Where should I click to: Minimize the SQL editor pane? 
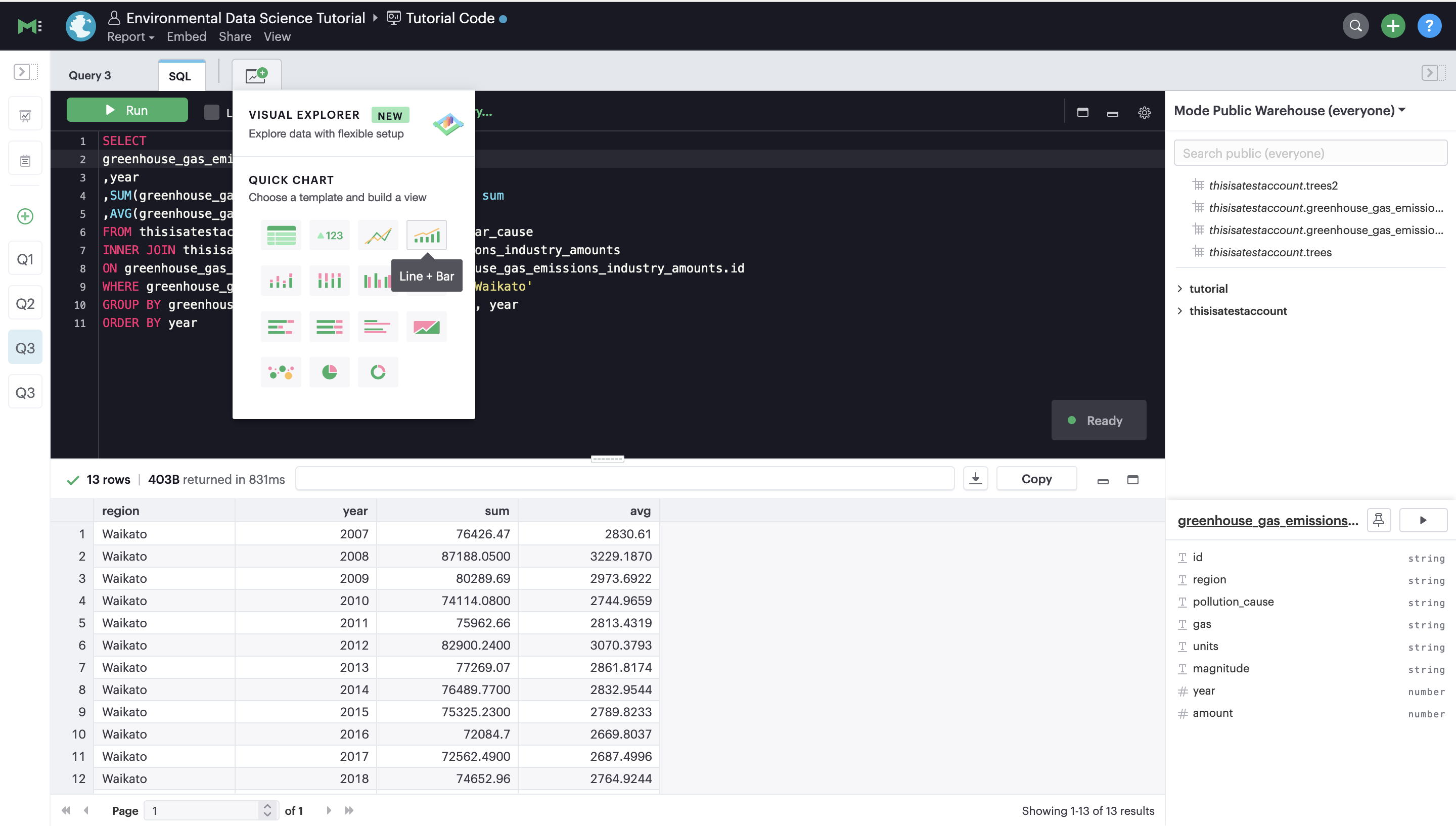click(x=1112, y=113)
